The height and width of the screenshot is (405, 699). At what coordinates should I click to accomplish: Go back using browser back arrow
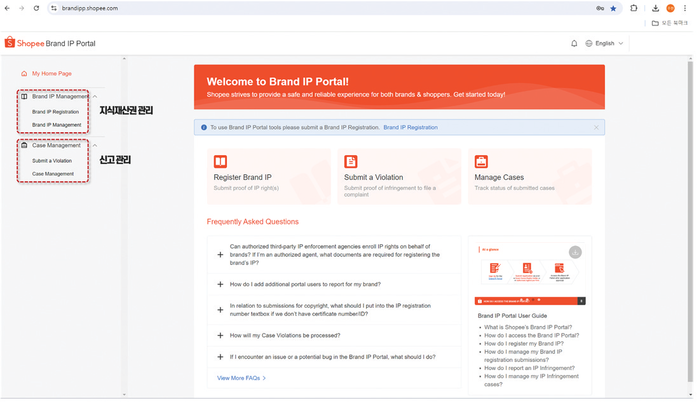[x=7, y=8]
